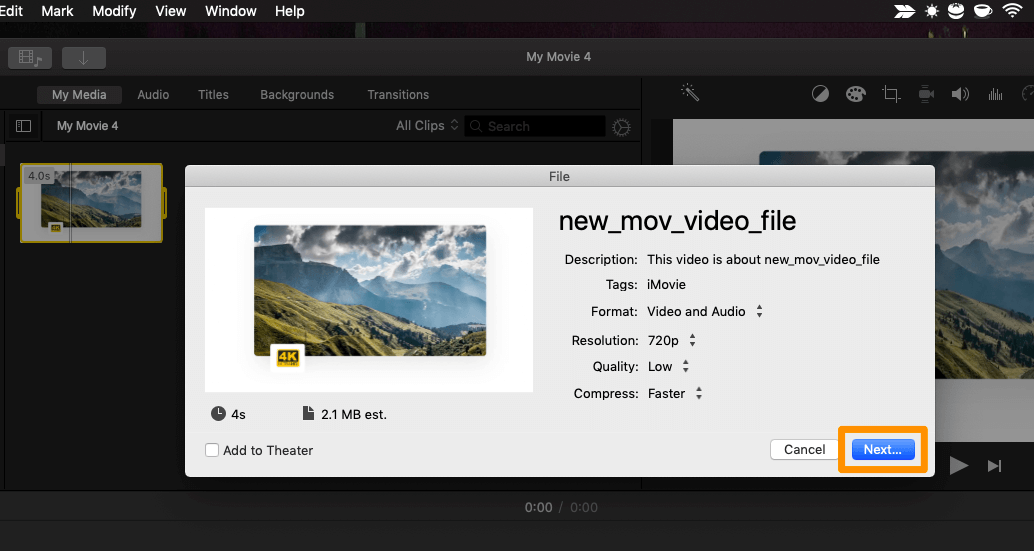Open the color balance tool
The height and width of the screenshot is (551, 1034).
point(820,94)
